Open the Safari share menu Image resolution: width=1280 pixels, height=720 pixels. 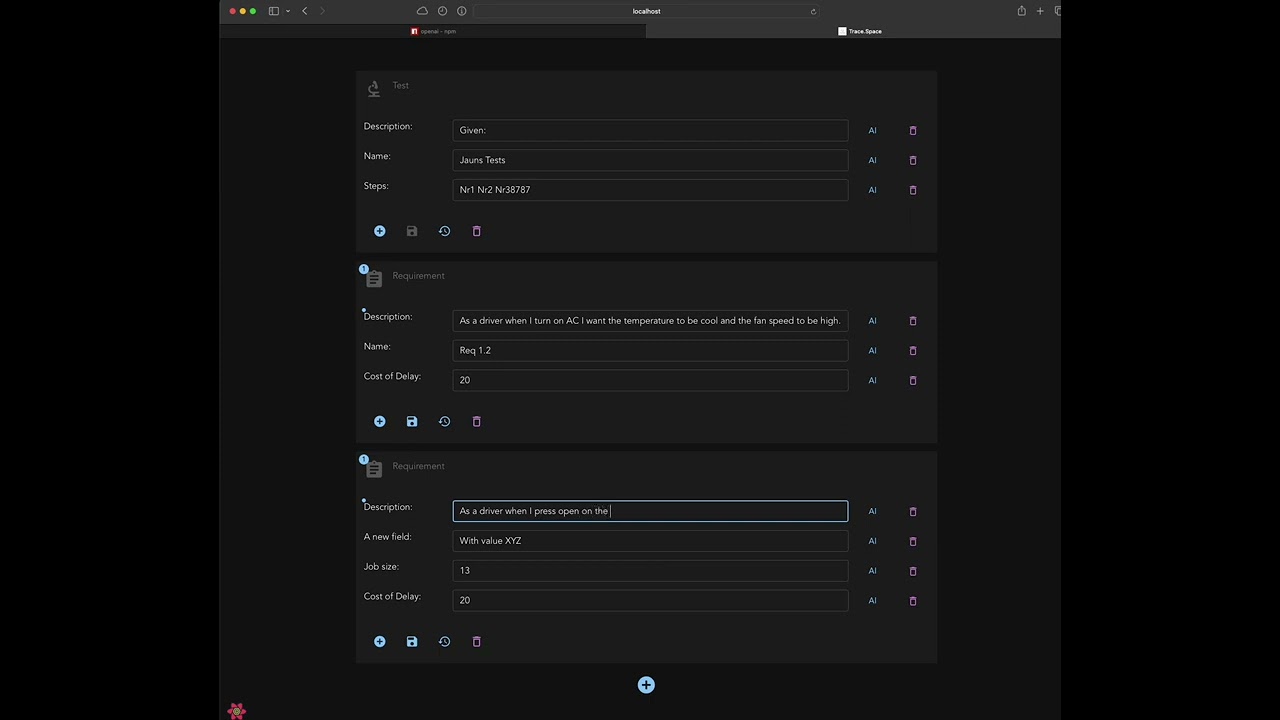(1021, 11)
